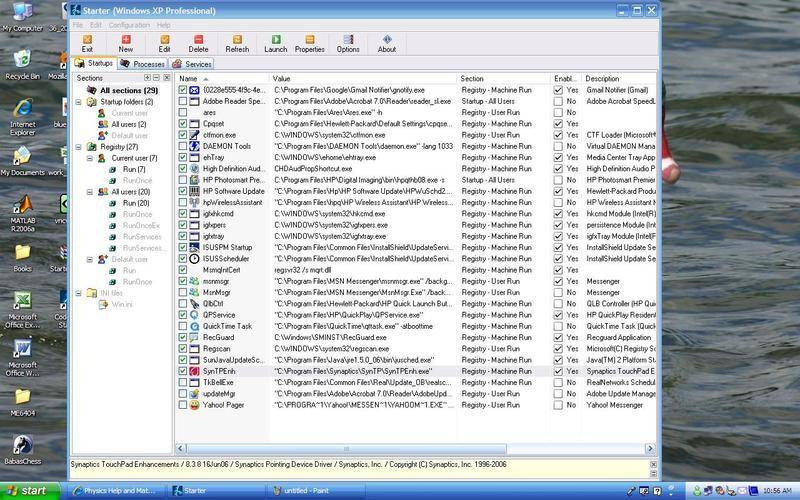This screenshot has width=800, height=500.
Task: Click the Windows Start button
Action: [x=27, y=491]
